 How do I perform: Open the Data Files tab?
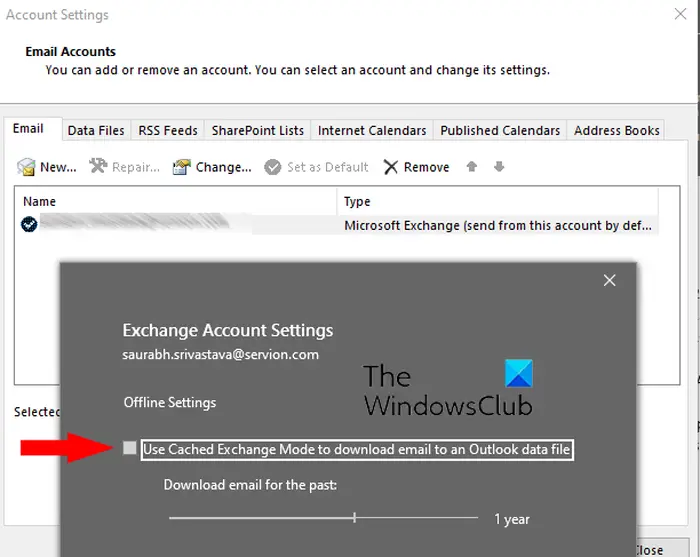click(96, 130)
